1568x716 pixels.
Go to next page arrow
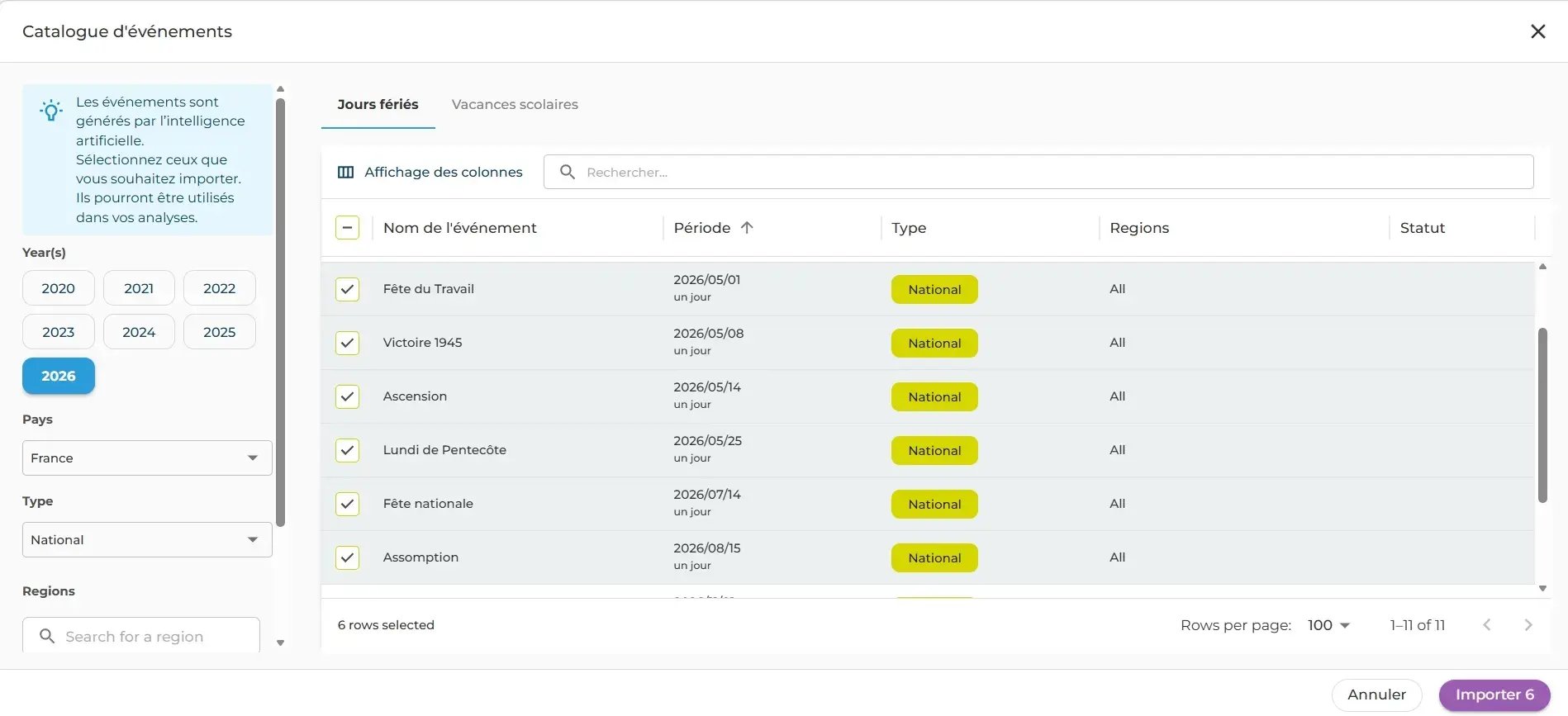tap(1528, 625)
